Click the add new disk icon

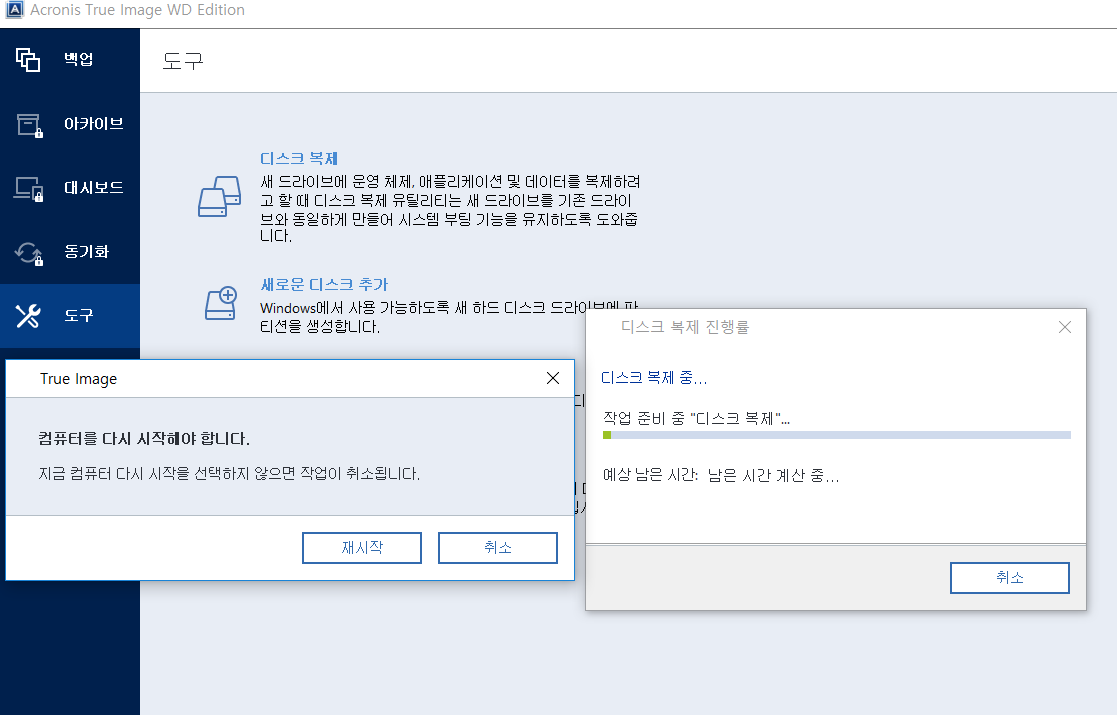pos(221,303)
